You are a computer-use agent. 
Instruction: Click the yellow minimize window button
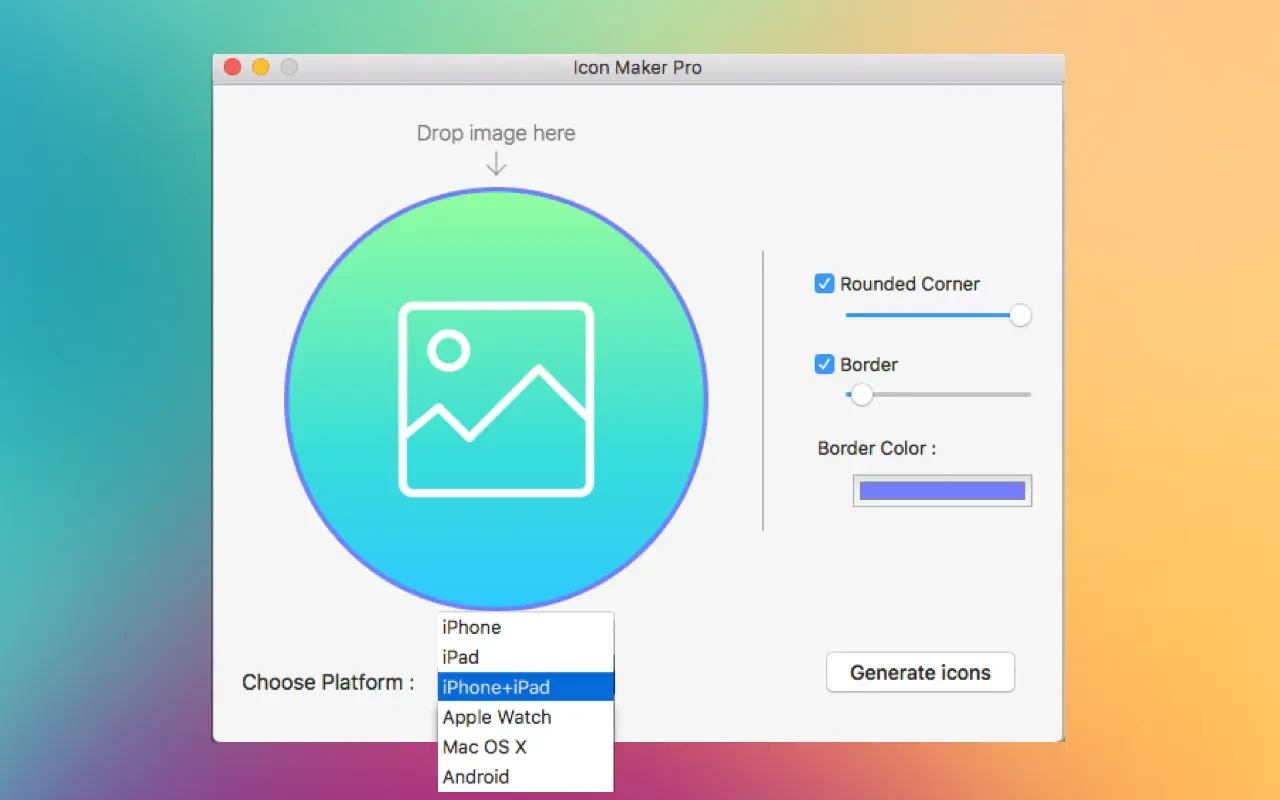click(260, 67)
